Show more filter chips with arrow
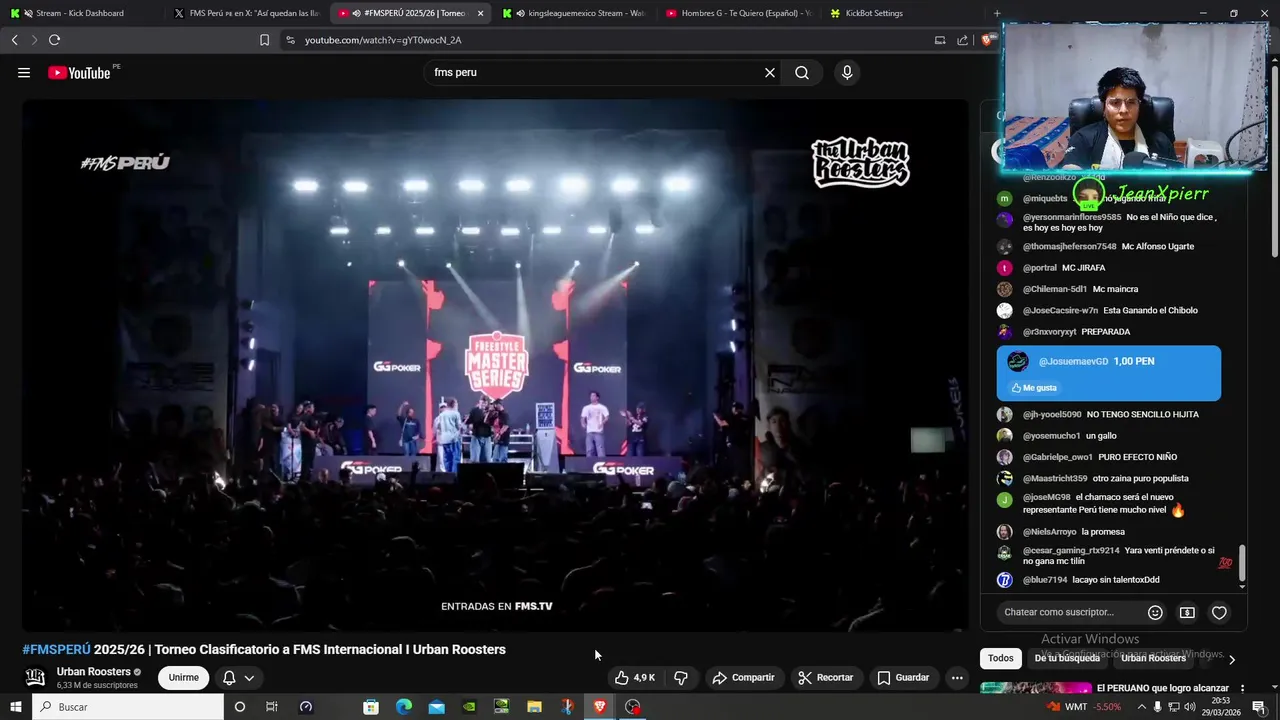Image resolution: width=1280 pixels, height=720 pixels. (x=1232, y=659)
